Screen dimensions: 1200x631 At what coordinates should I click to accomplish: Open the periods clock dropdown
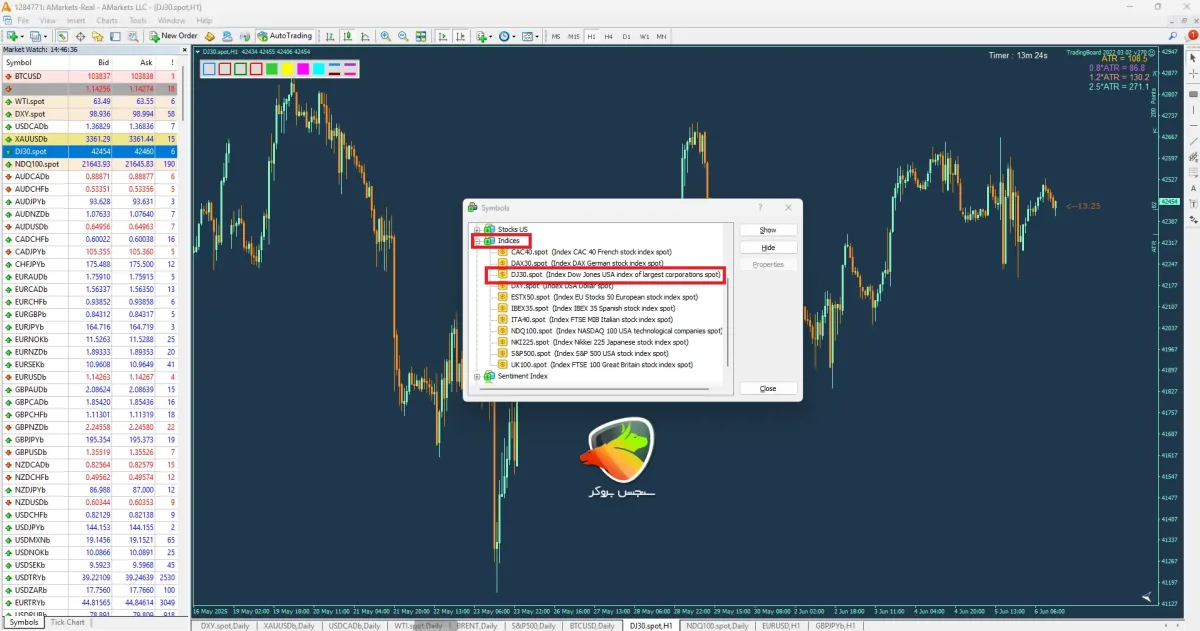pos(507,36)
